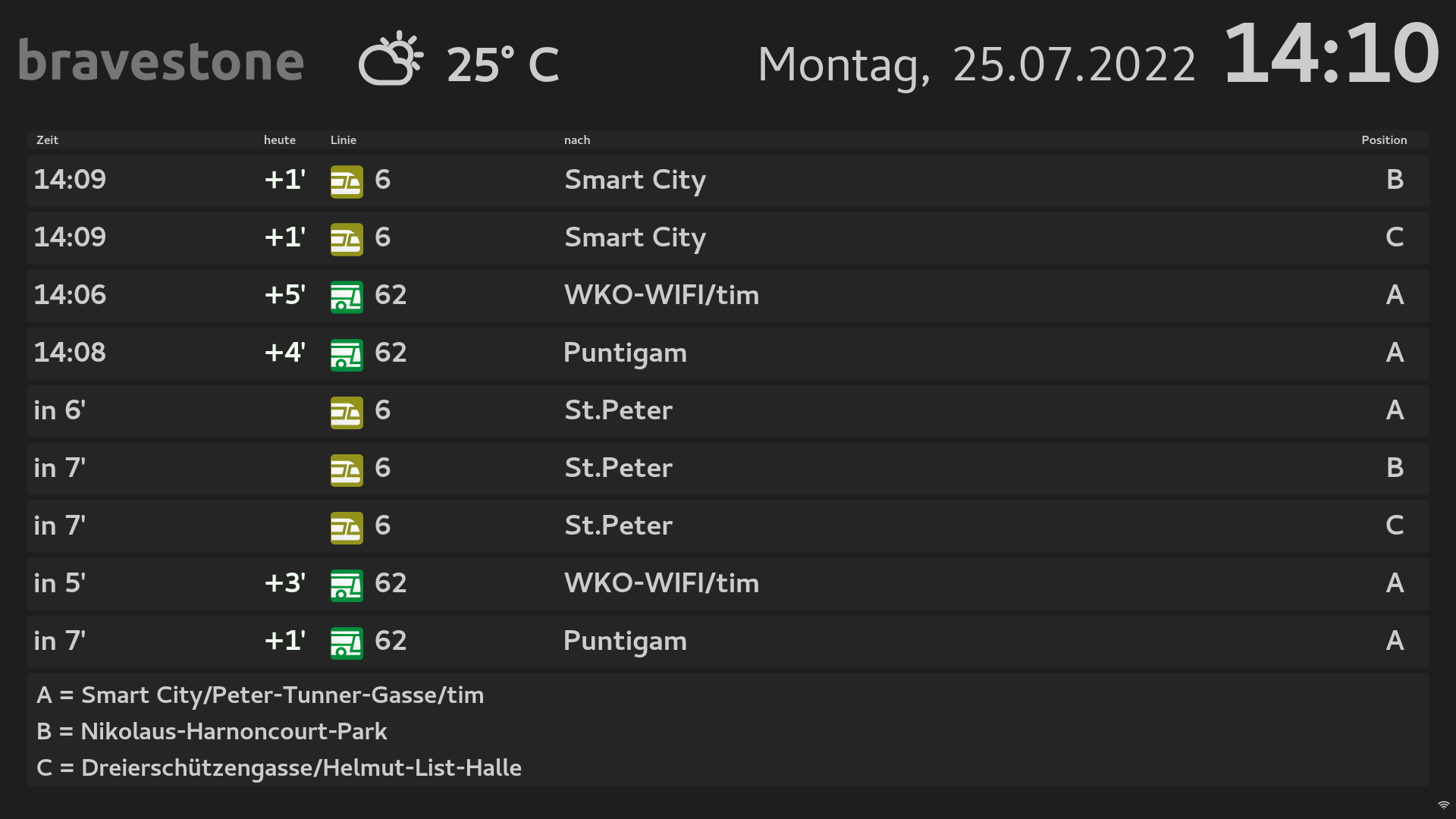Click the tram icon for 14:09 Smart City position C

tap(347, 240)
